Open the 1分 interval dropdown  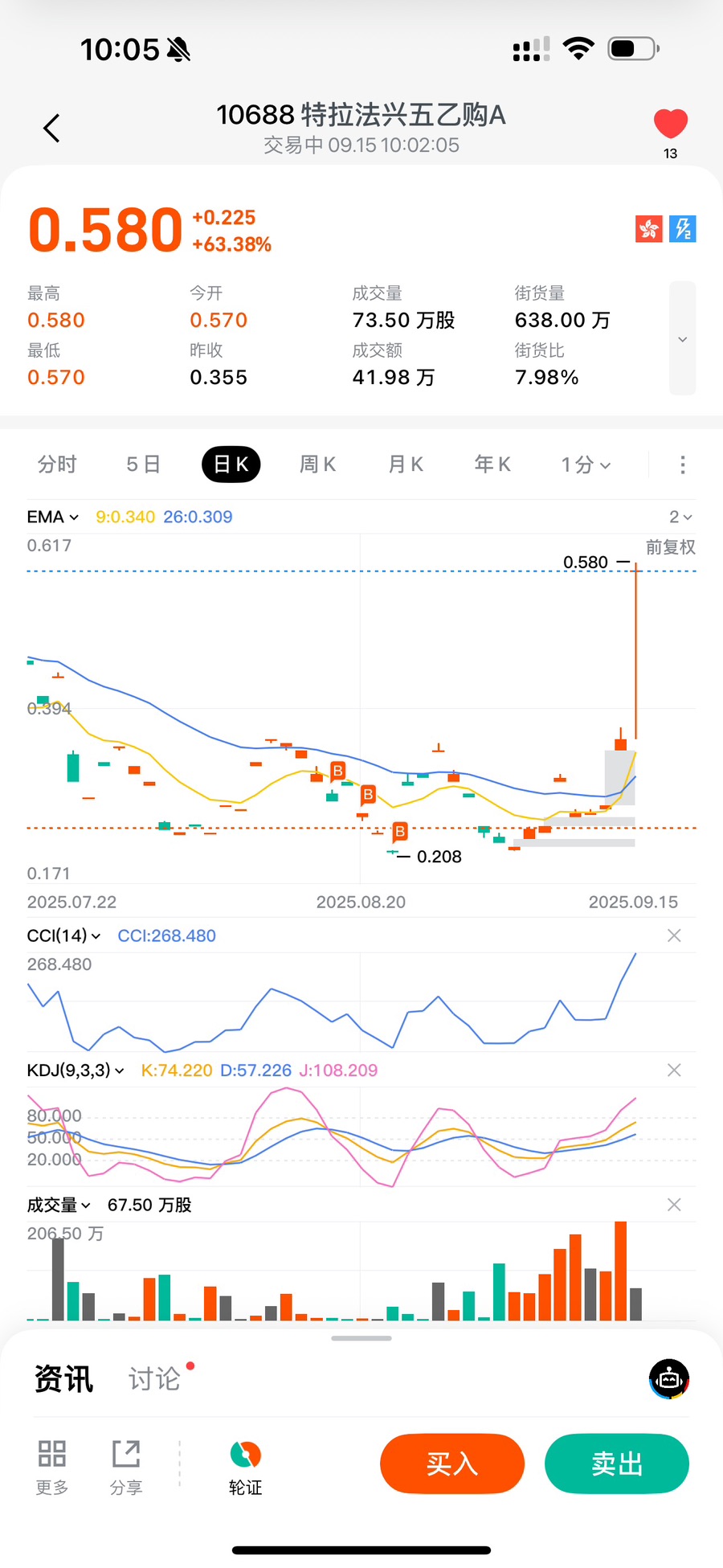[x=586, y=465]
